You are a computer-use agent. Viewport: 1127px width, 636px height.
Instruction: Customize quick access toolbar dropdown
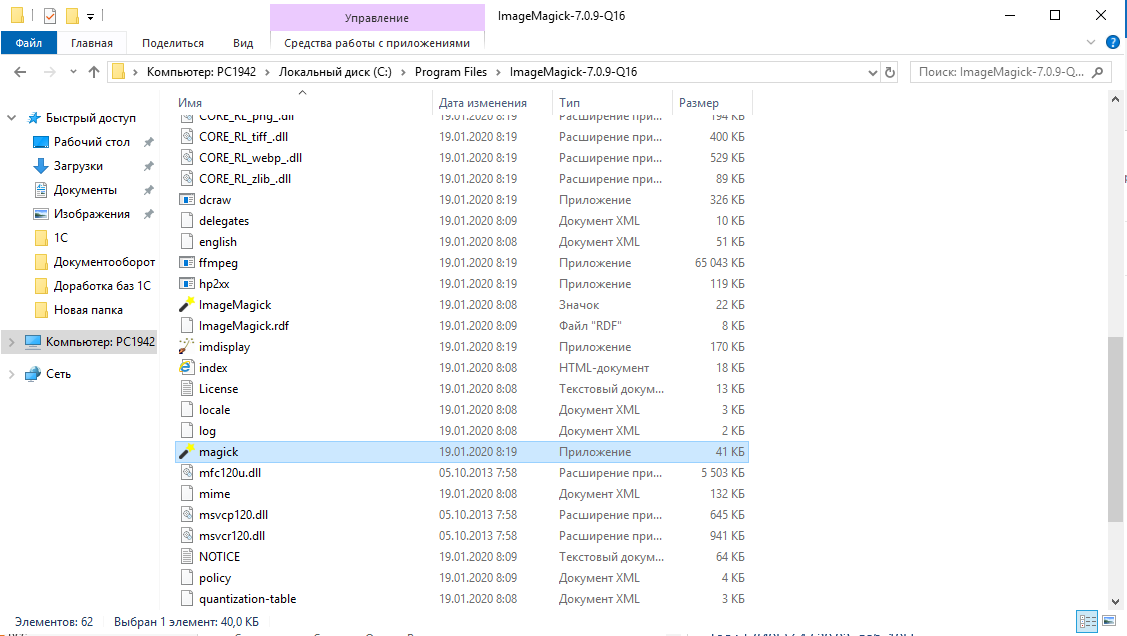(x=91, y=16)
